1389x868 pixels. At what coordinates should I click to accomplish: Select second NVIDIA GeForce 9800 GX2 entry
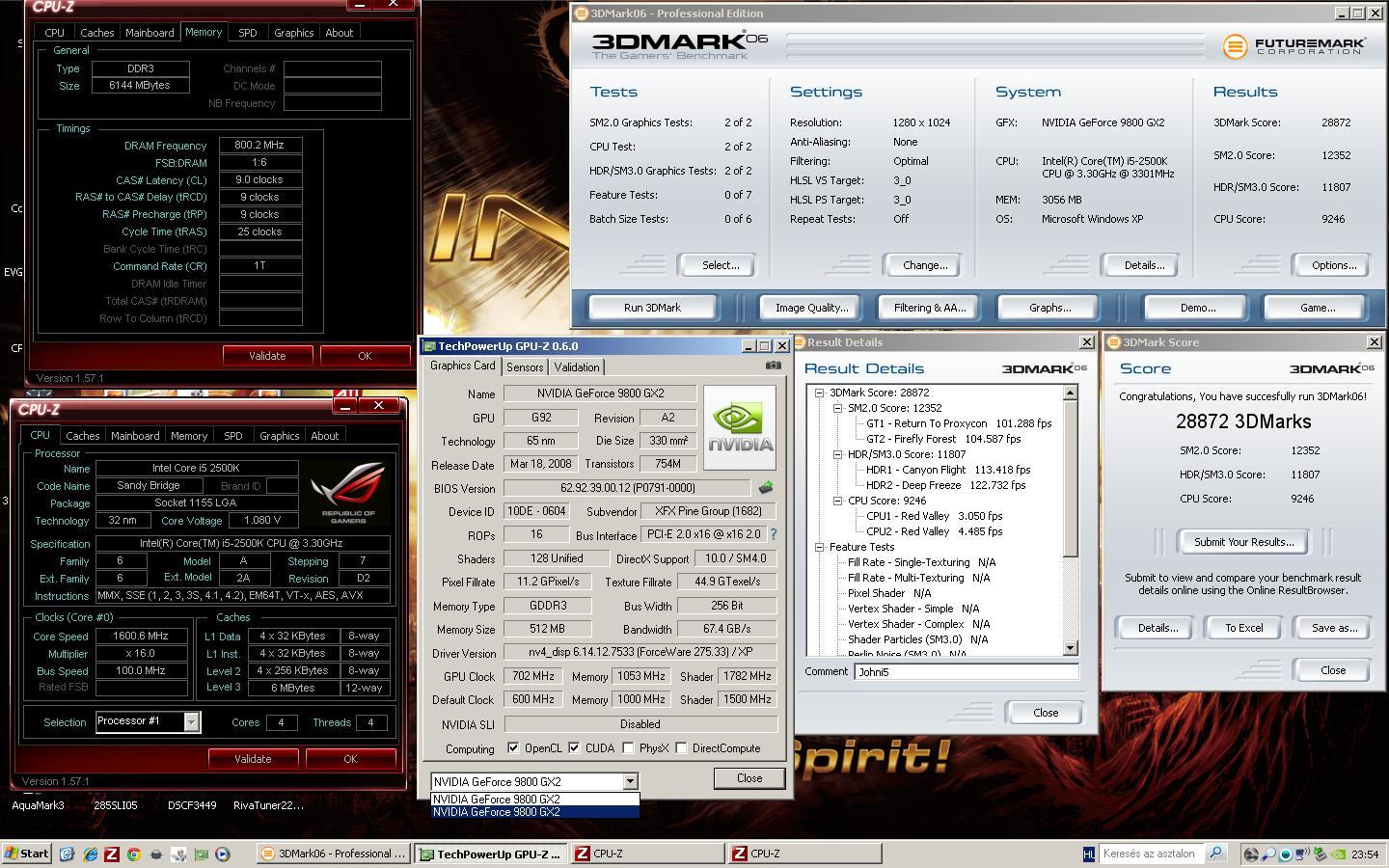[x=534, y=812]
